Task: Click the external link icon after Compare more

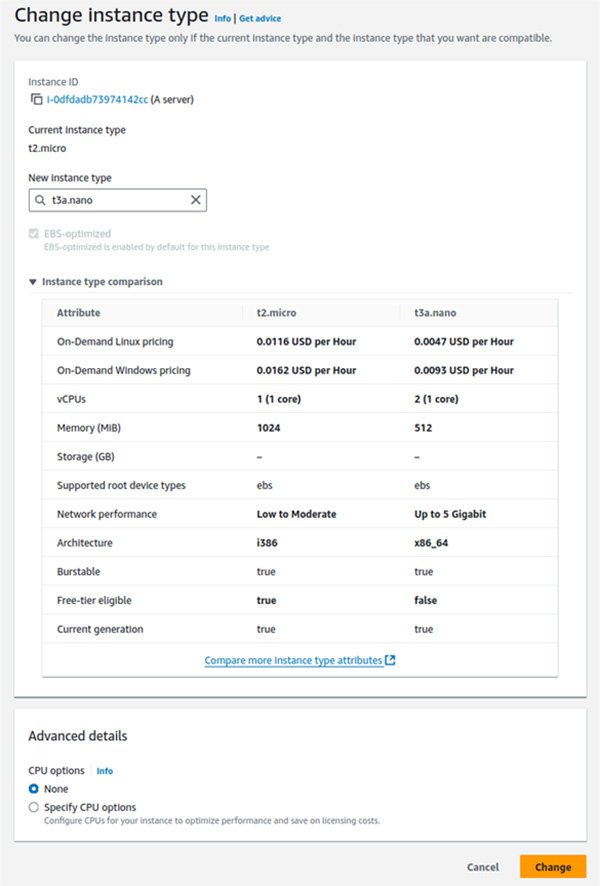Action: pyautogui.click(x=390, y=660)
